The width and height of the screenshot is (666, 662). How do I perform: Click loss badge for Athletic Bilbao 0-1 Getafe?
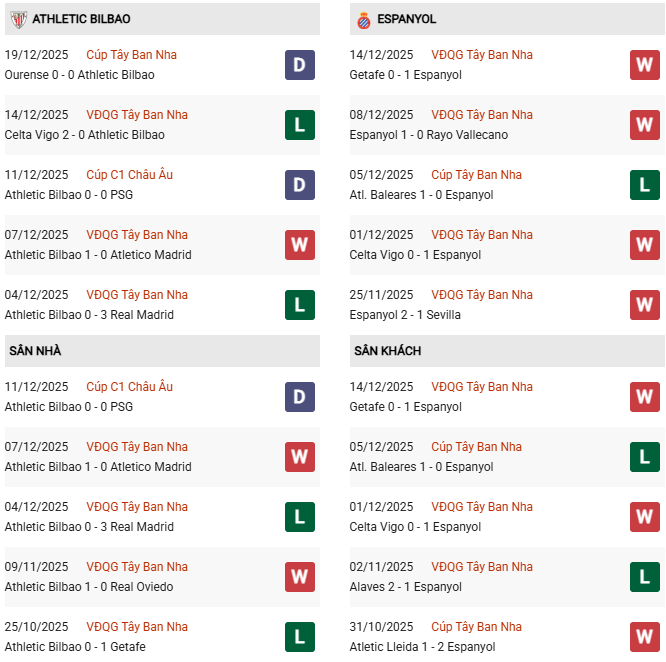tap(299, 637)
